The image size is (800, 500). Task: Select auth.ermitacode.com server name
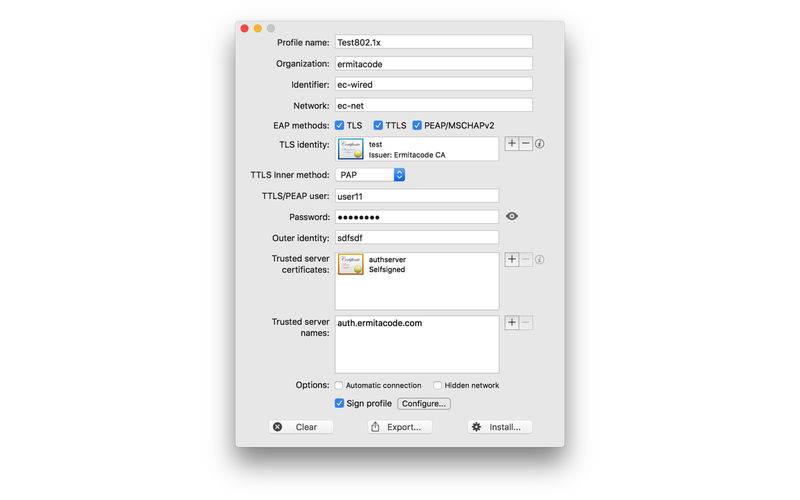(380, 323)
